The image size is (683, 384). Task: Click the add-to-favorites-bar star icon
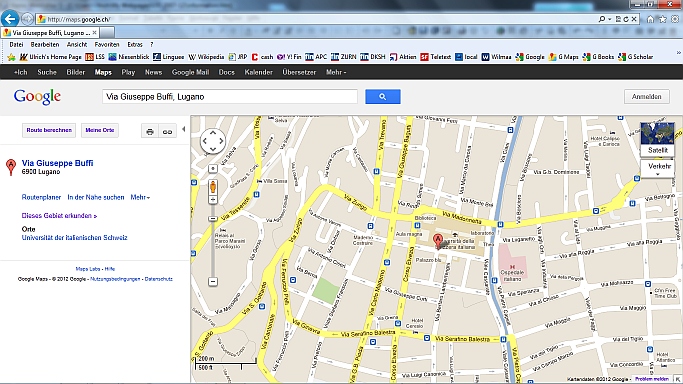(11, 57)
